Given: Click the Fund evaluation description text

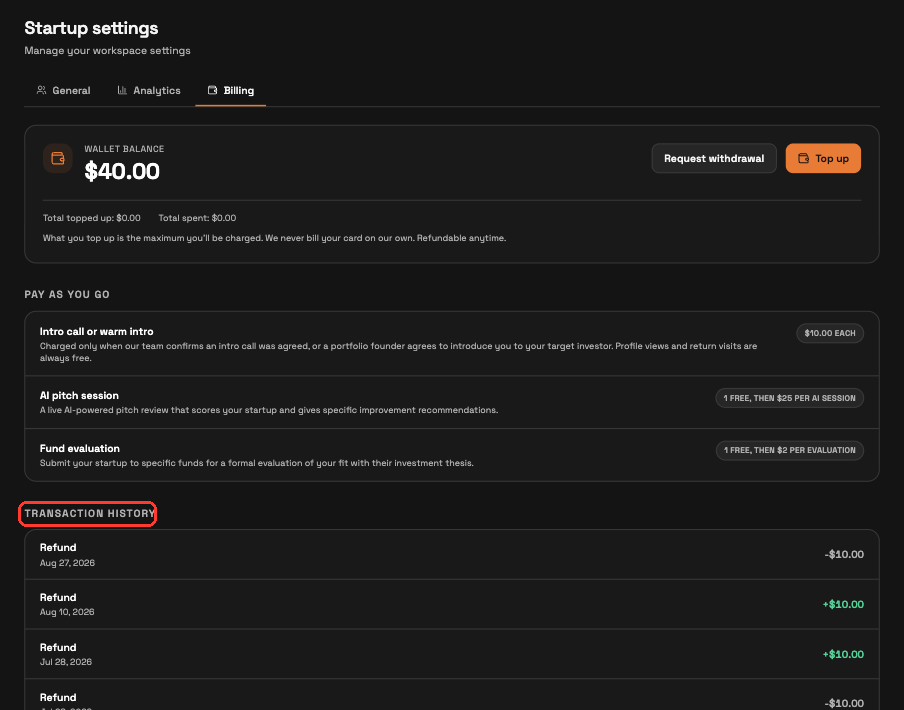Looking at the screenshot, I should pos(257,463).
